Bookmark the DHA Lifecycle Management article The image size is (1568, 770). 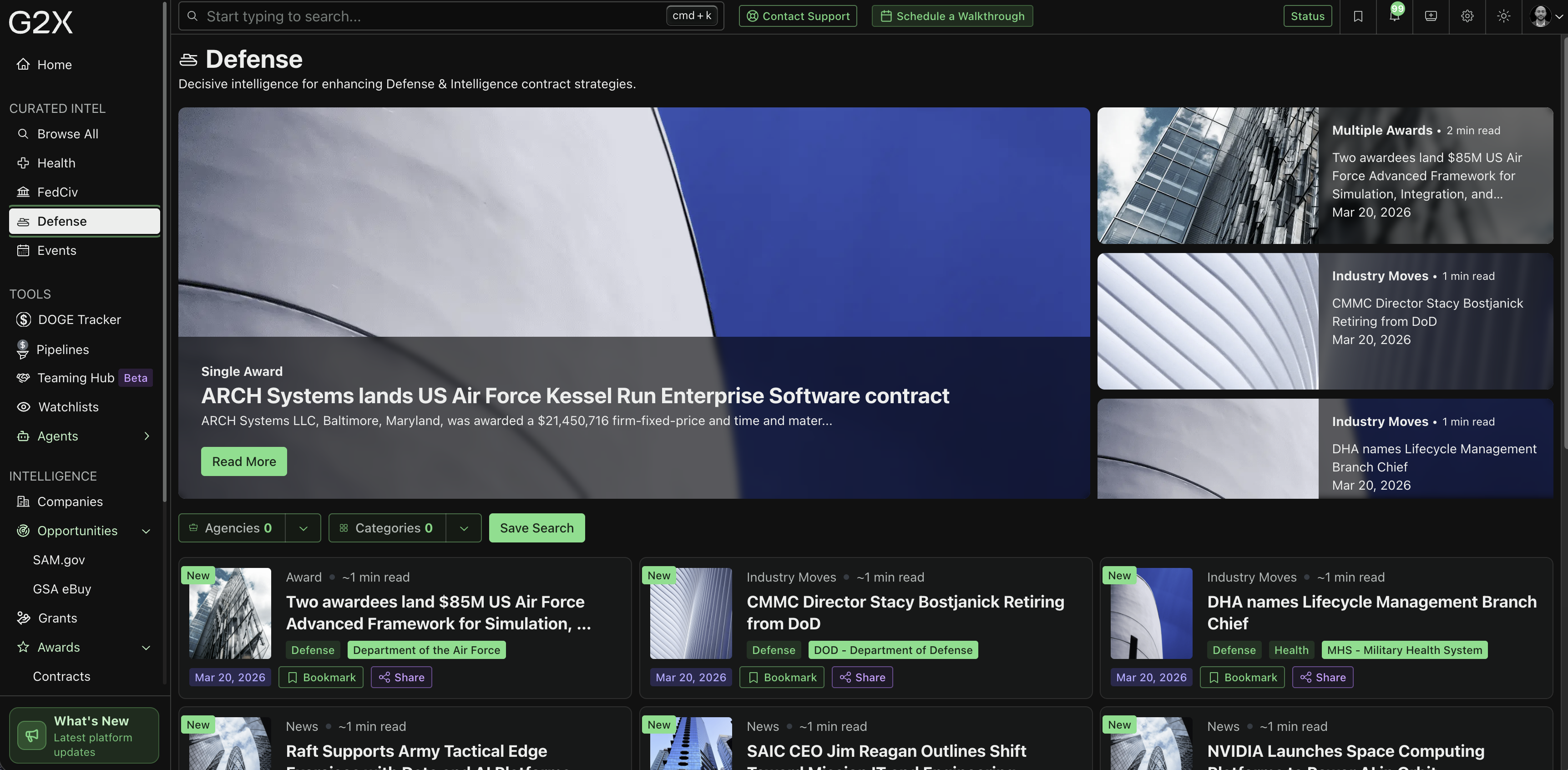point(1242,678)
